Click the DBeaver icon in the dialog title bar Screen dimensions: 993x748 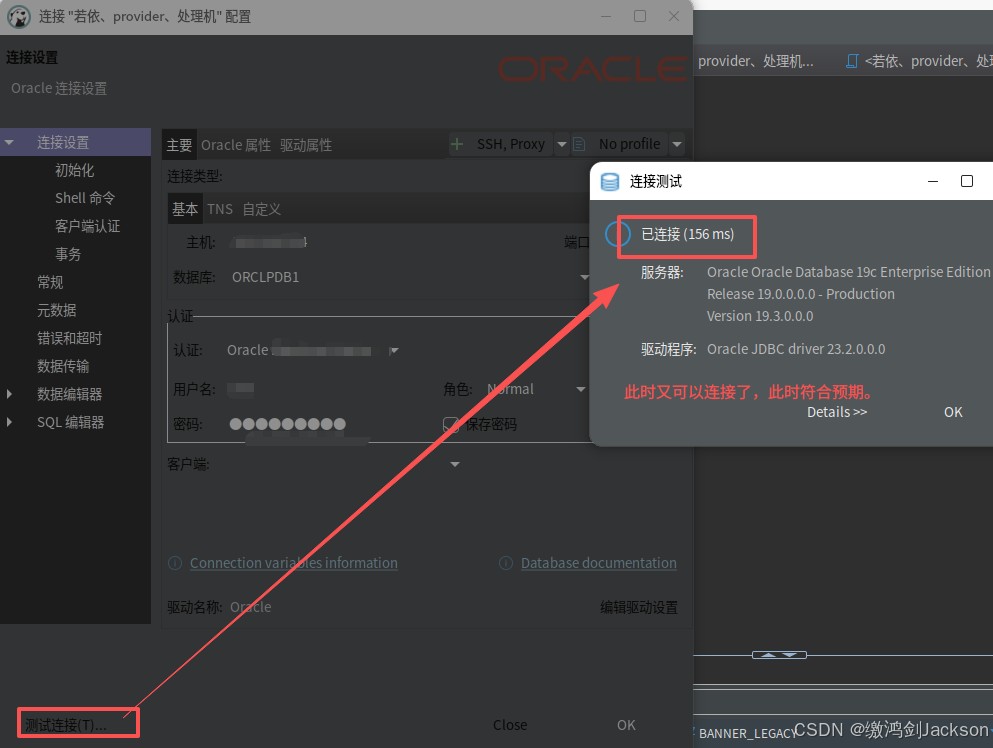(x=19, y=16)
